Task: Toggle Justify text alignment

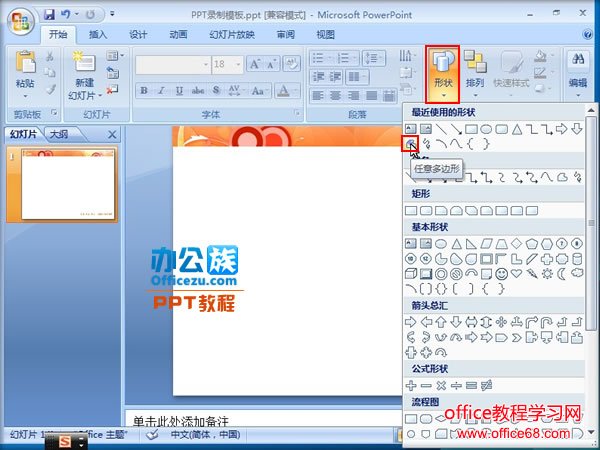Action: 371,95
